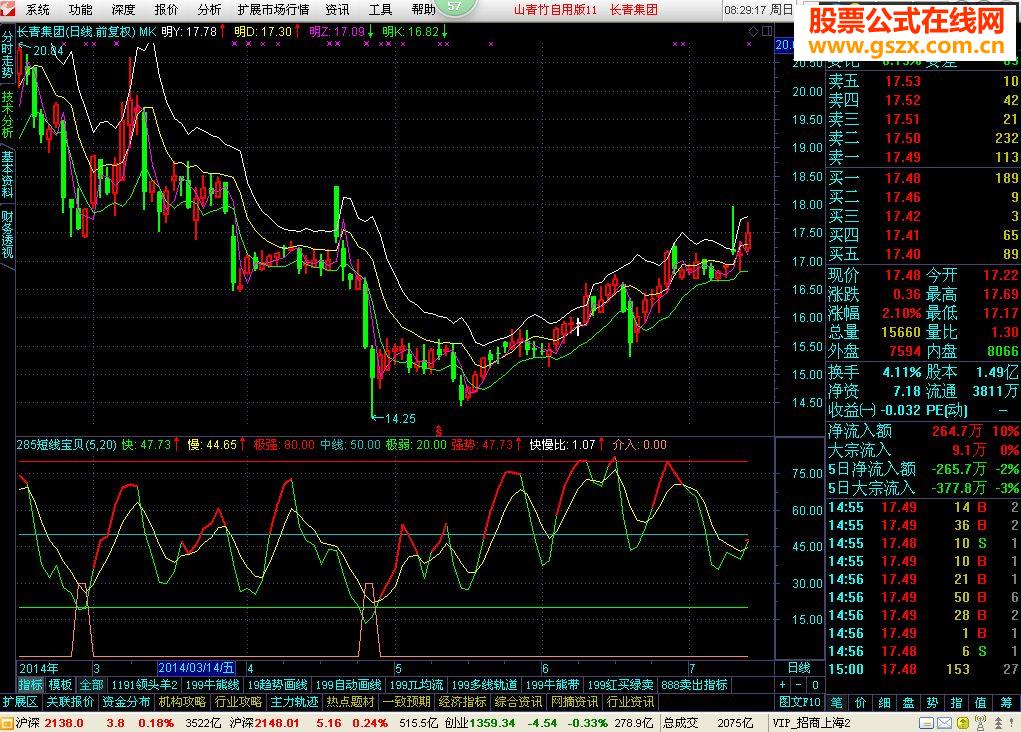The image size is (1021, 732).
Task: Apply the 19趋势画线 indicator
Action: [277, 685]
